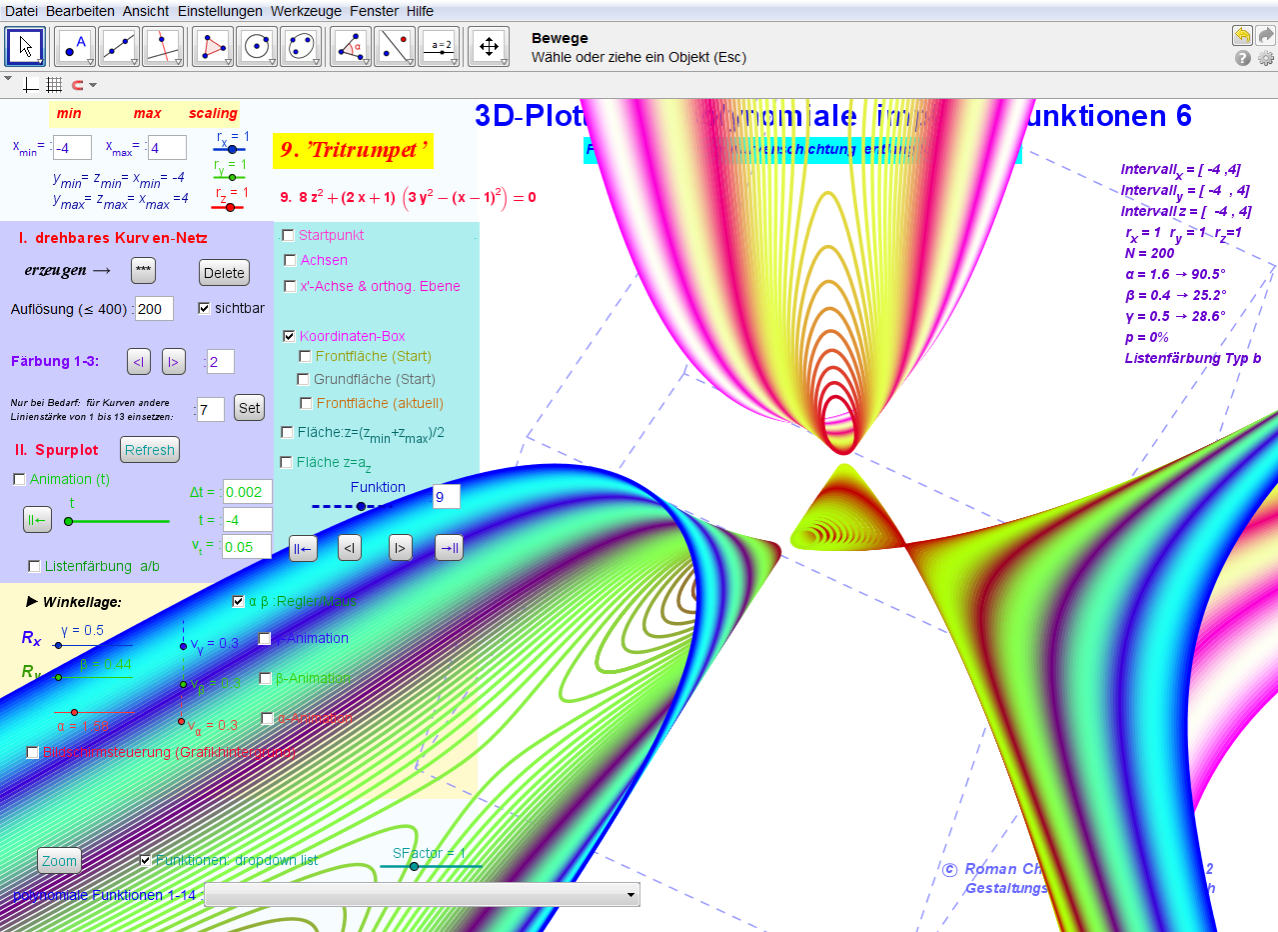The image size is (1278, 932).
Task: Open the settings gear icon
Action: tap(1266, 58)
